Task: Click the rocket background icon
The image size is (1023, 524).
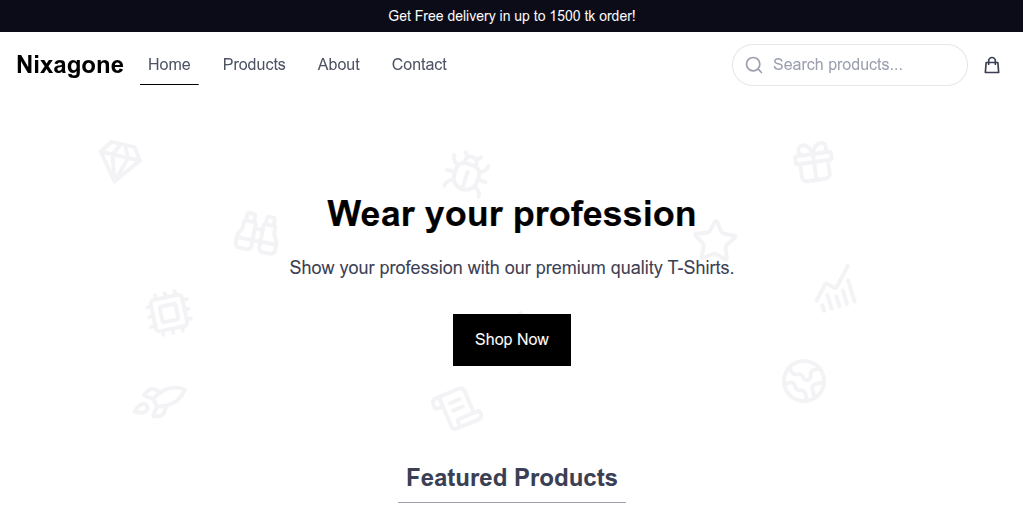Action: (159, 401)
